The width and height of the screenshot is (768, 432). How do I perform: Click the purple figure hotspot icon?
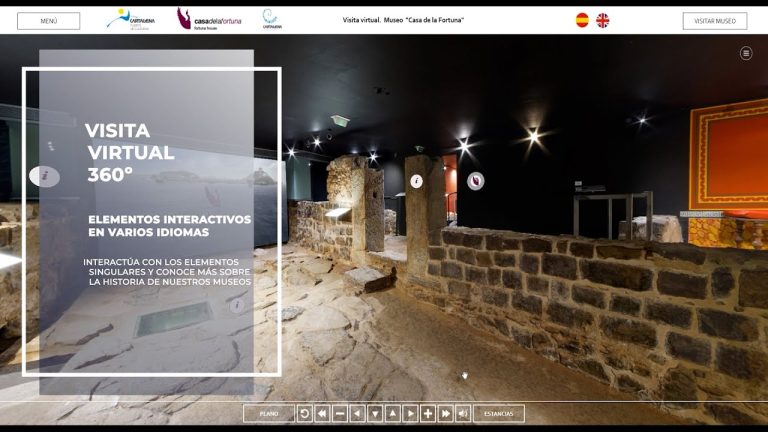[475, 181]
